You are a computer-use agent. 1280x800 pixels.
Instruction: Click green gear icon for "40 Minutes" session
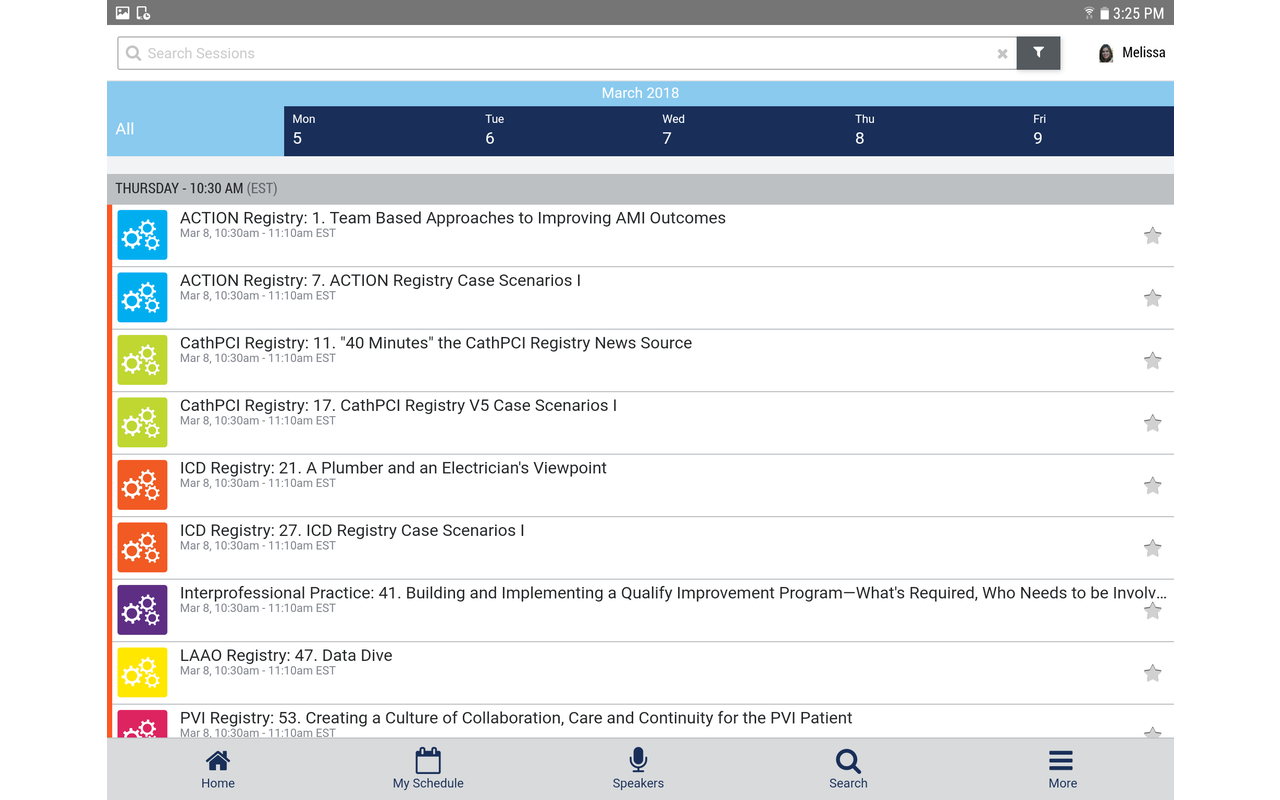click(142, 360)
